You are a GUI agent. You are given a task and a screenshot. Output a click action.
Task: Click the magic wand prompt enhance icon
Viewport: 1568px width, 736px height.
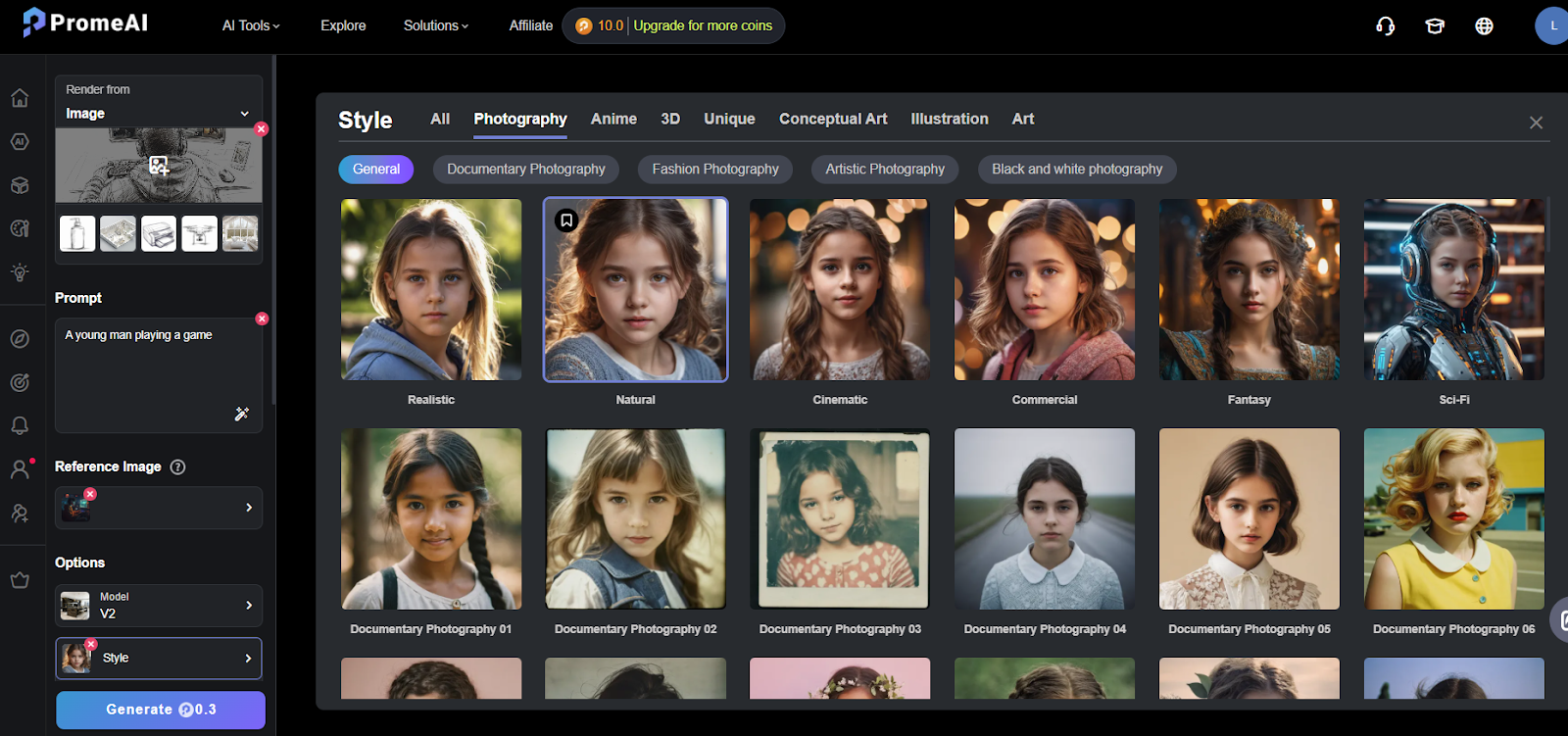pos(241,414)
